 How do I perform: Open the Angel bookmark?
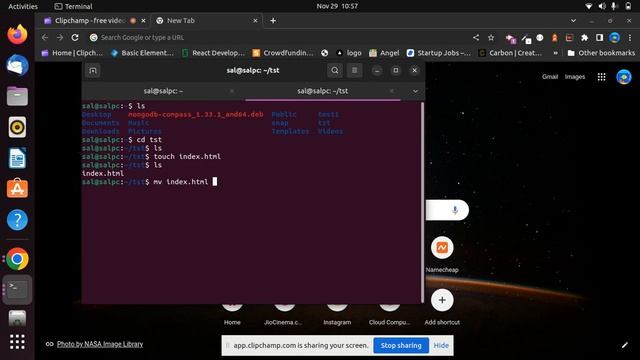point(384,53)
